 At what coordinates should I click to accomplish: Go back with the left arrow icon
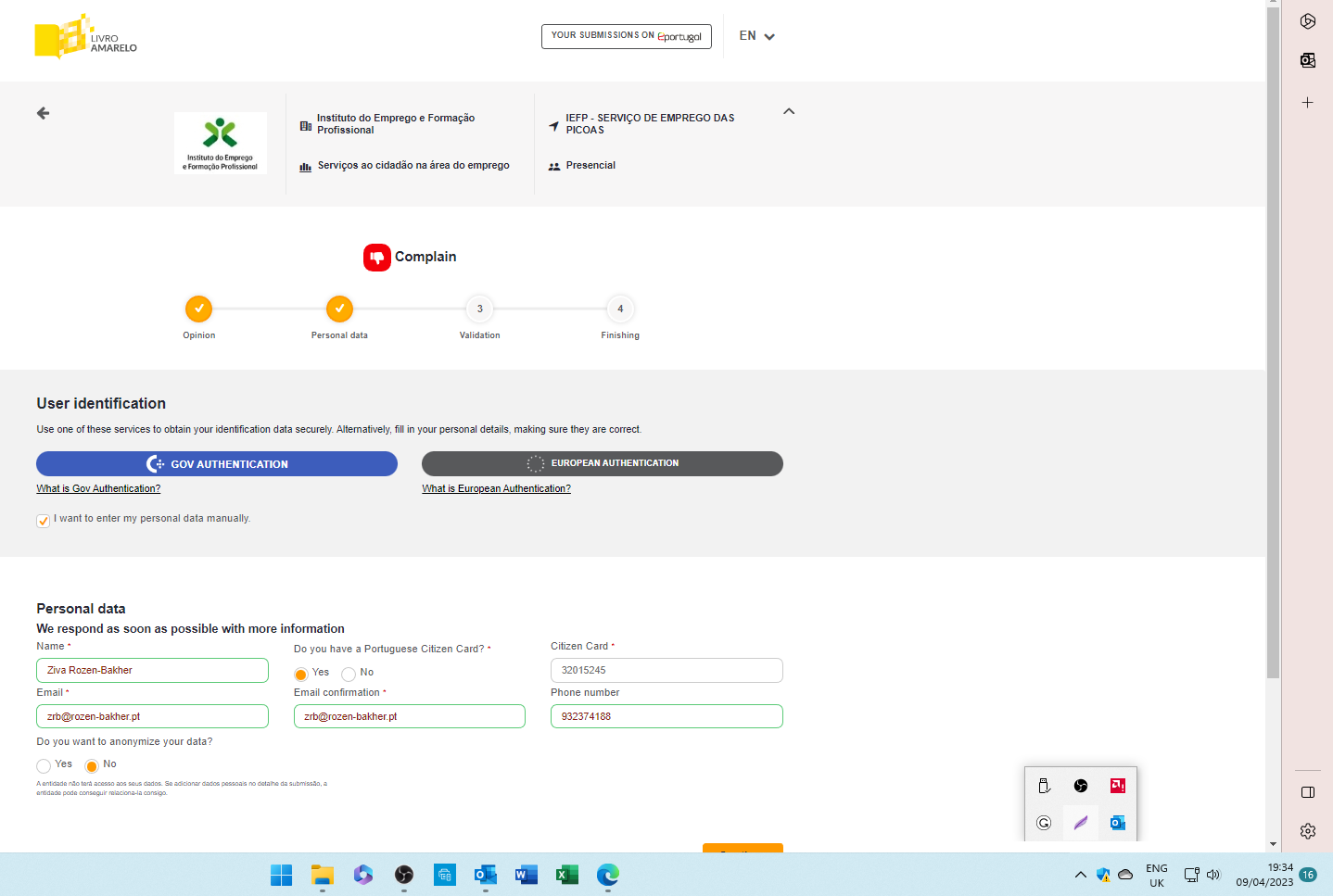tap(43, 113)
